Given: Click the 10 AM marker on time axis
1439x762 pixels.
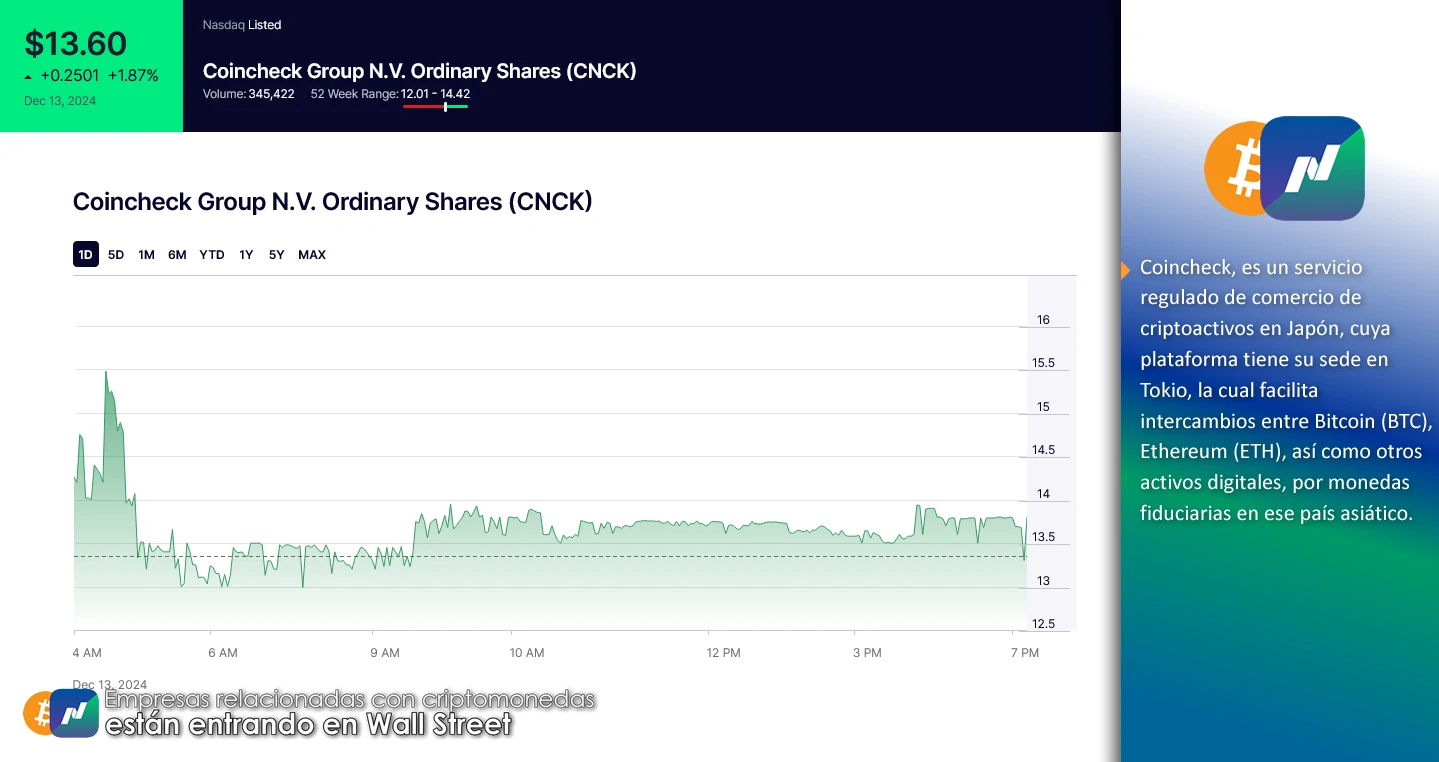Looking at the screenshot, I should pyautogui.click(x=526, y=653).
